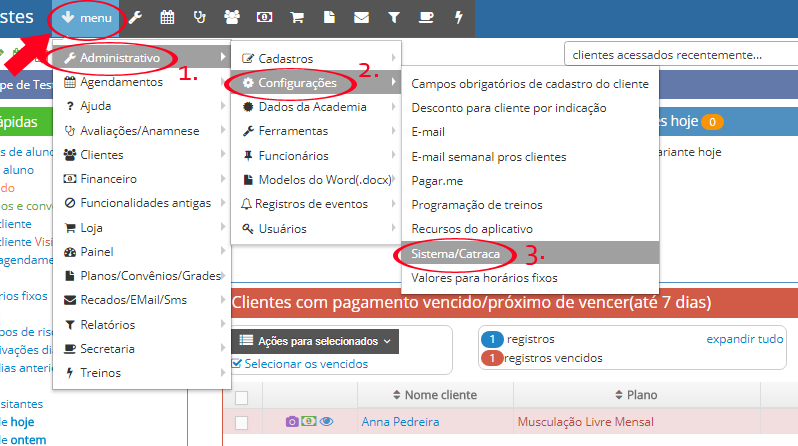Open the shopping cart icon in toolbar

click(x=297, y=17)
